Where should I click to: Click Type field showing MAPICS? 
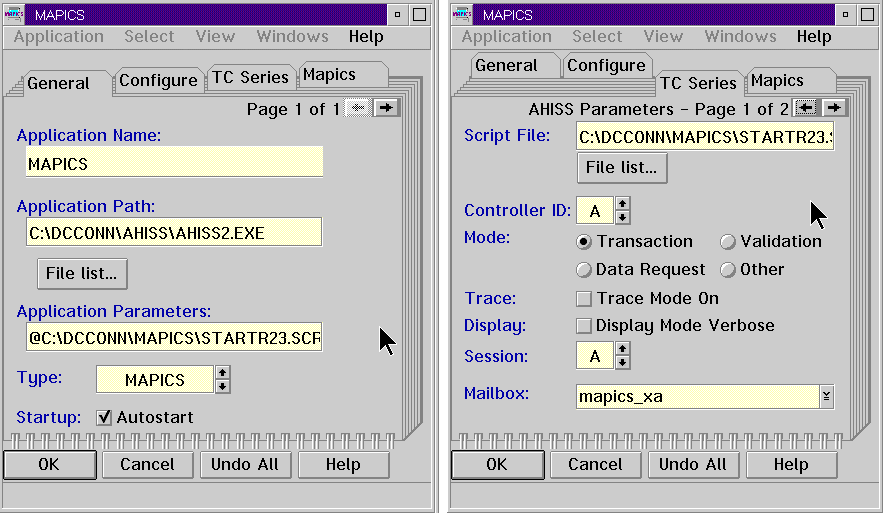155,380
